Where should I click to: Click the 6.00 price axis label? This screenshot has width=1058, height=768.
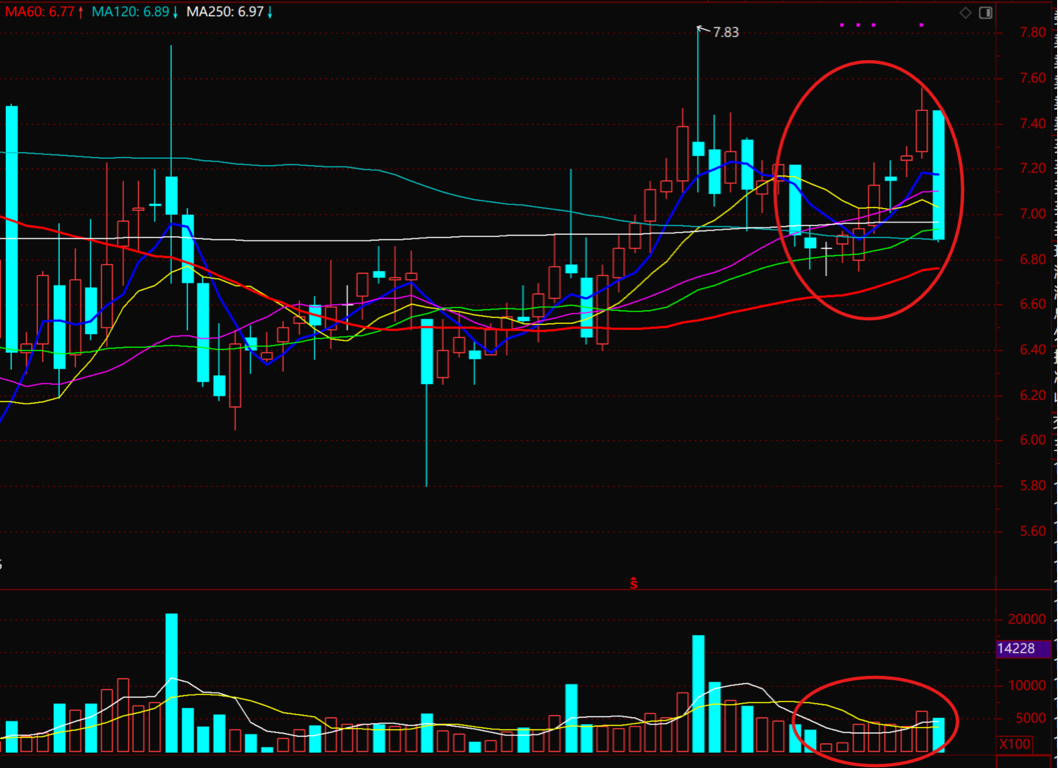[1033, 439]
